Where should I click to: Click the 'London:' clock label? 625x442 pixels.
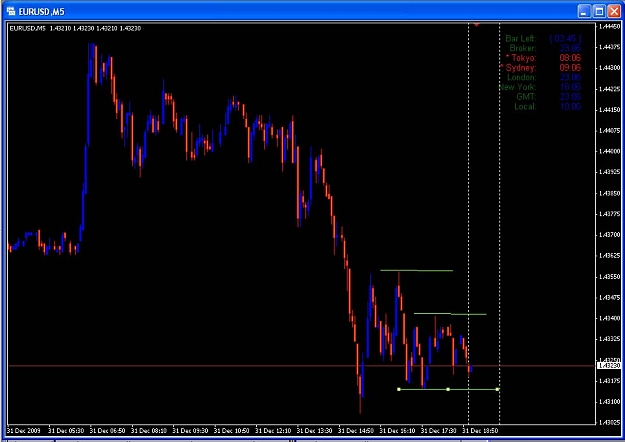(521, 77)
